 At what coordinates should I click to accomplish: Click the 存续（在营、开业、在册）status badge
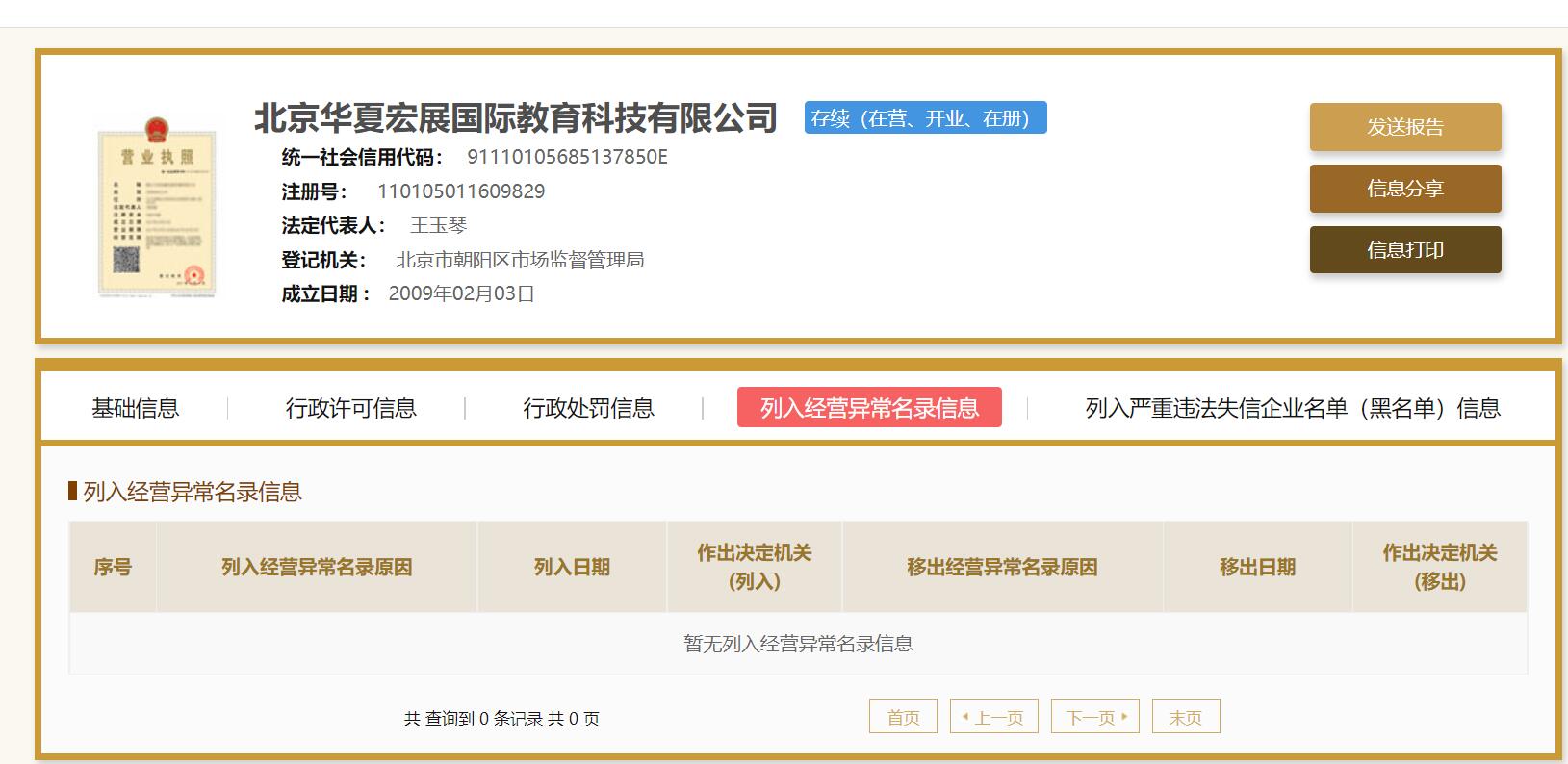tap(925, 117)
